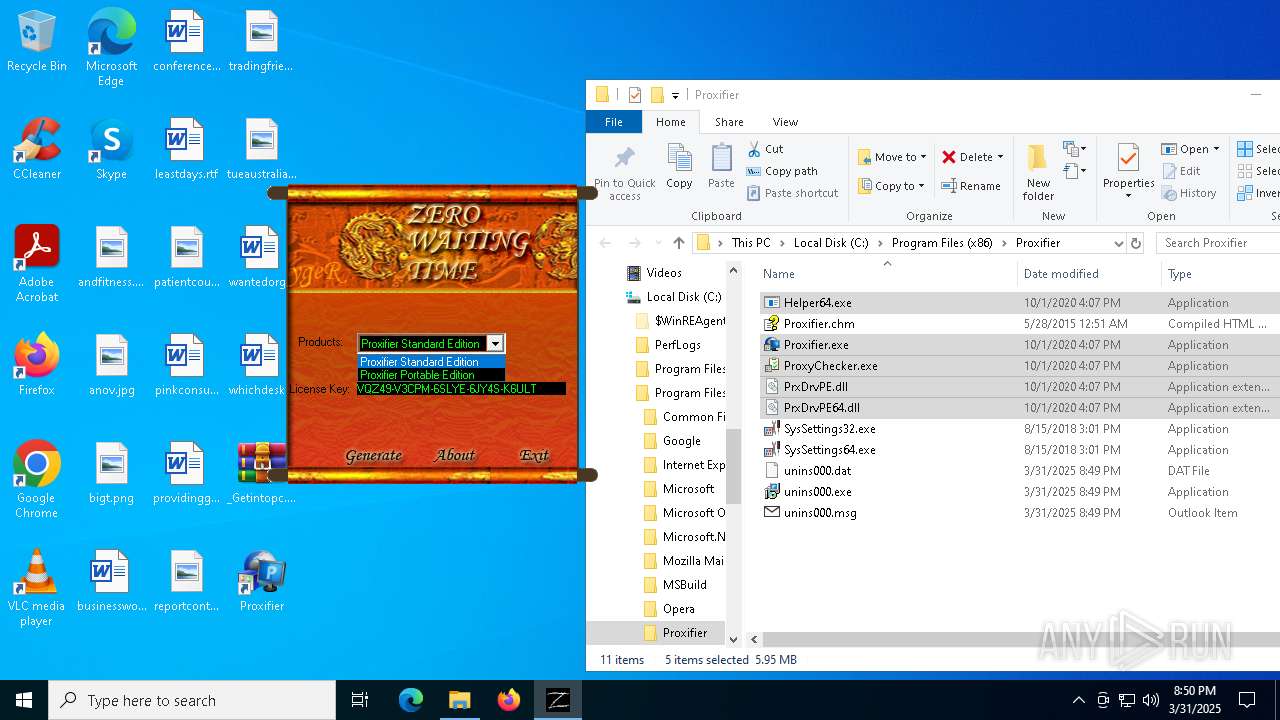Open Products combo box arrow in keygen
The image size is (1280, 720).
click(x=495, y=343)
